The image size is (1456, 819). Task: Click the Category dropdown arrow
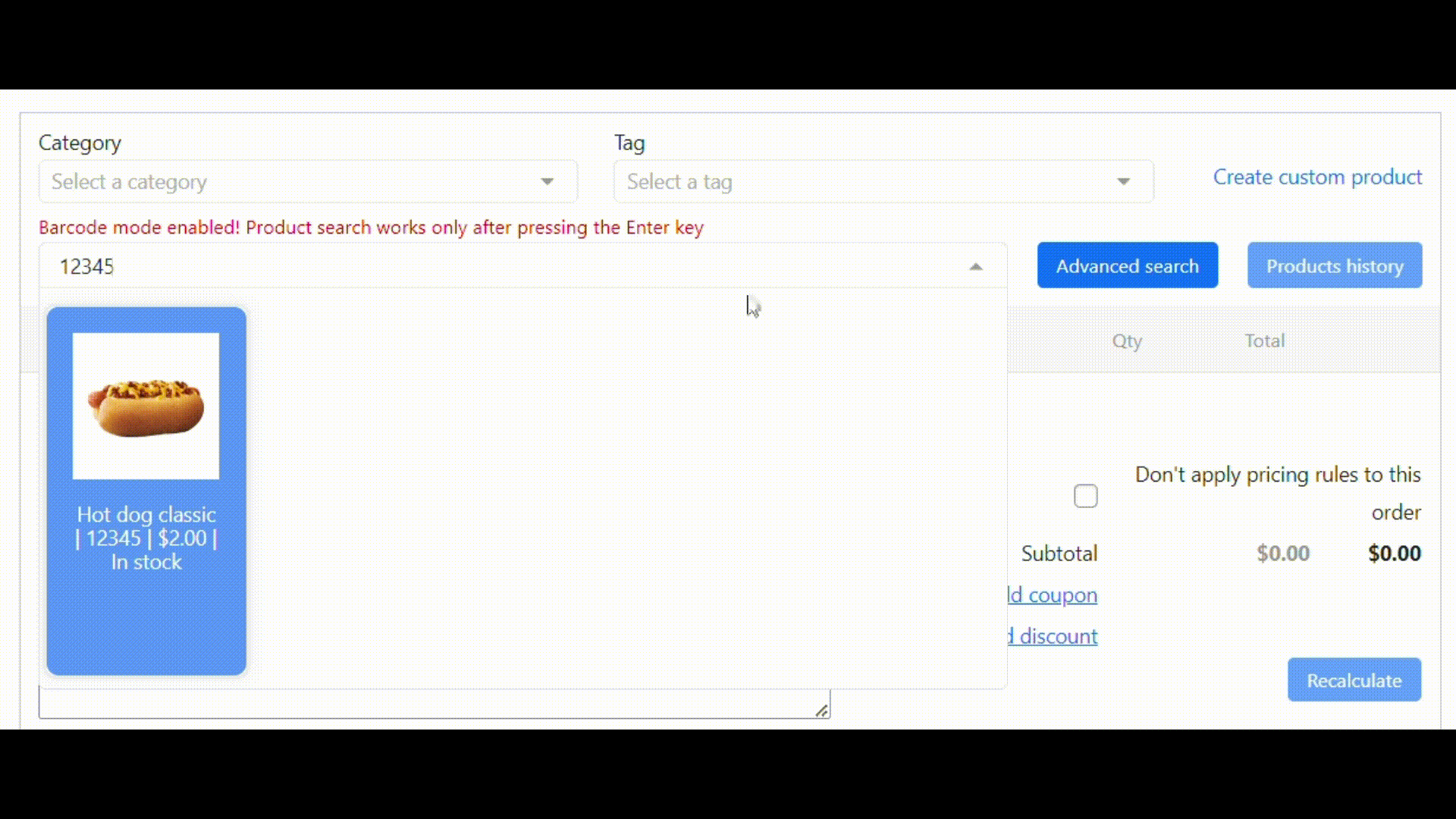tap(547, 181)
